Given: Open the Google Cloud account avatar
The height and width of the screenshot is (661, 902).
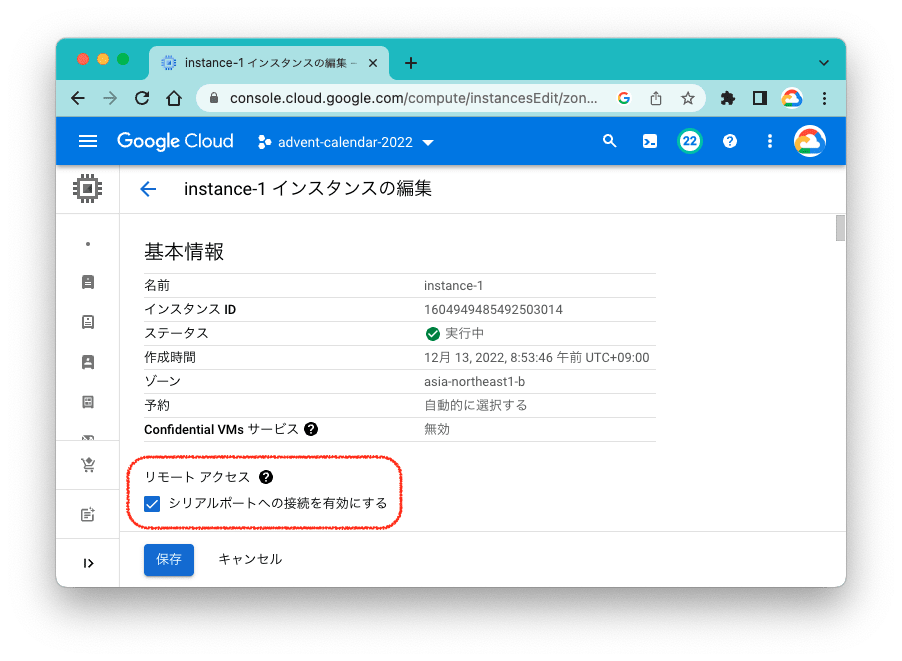Looking at the screenshot, I should pos(809,141).
